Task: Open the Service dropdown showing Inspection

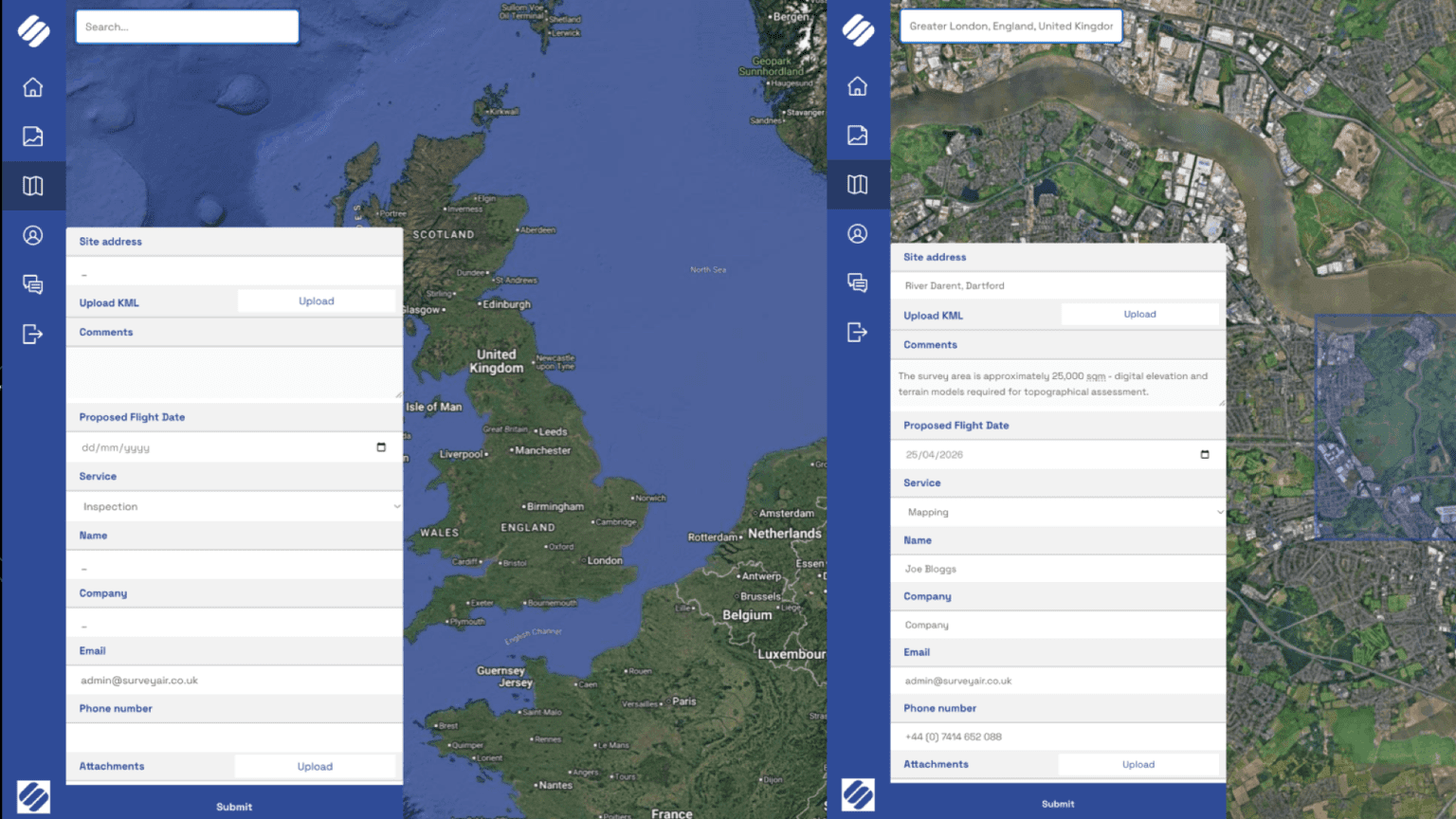Action: (x=234, y=506)
